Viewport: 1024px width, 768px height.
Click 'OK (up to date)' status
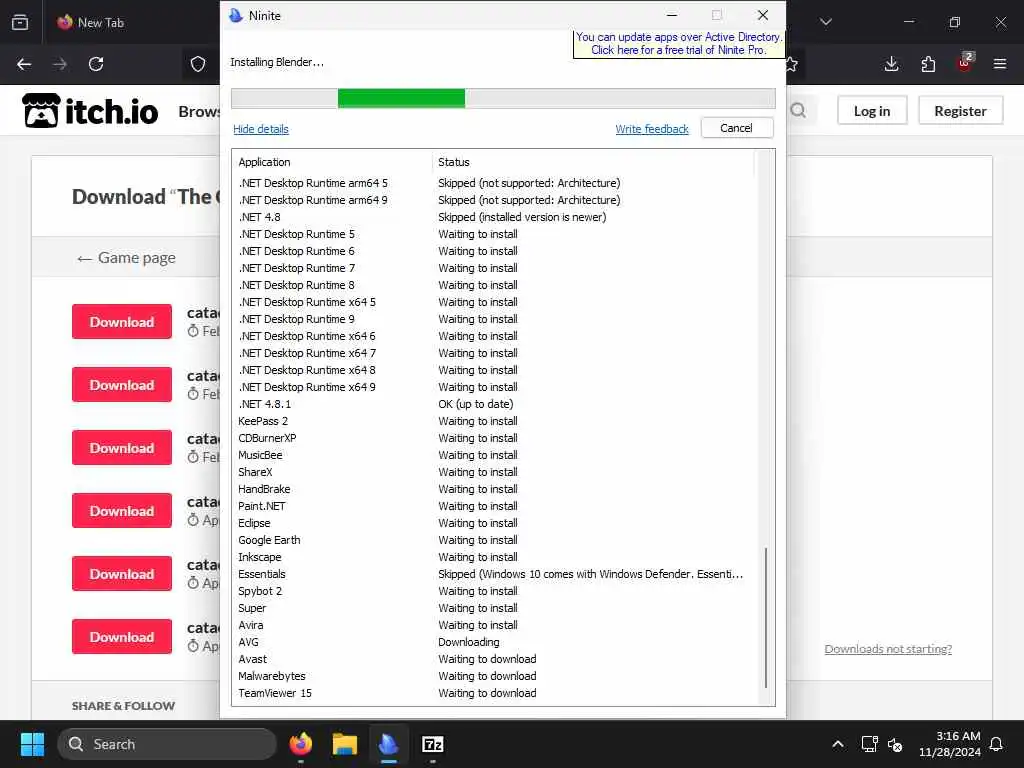pyautogui.click(x=475, y=404)
